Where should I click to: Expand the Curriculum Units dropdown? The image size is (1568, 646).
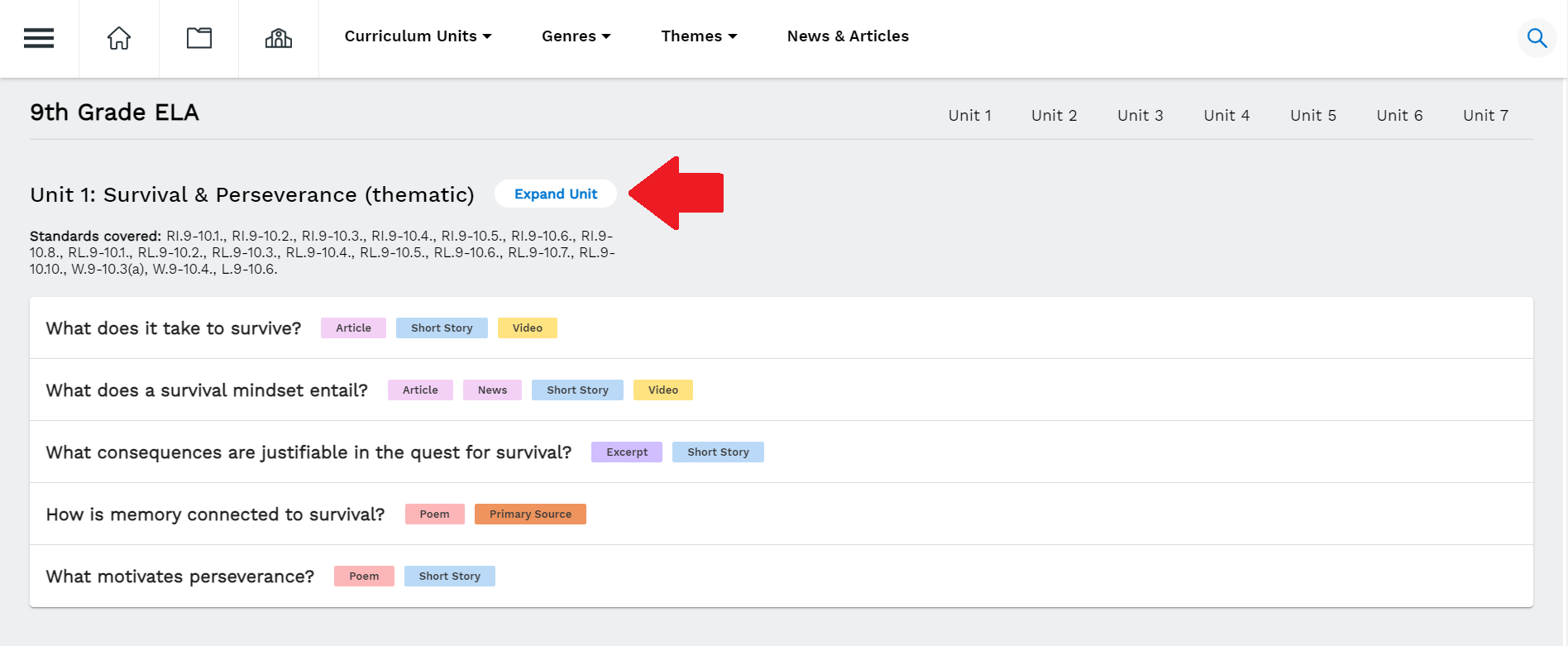click(x=418, y=36)
